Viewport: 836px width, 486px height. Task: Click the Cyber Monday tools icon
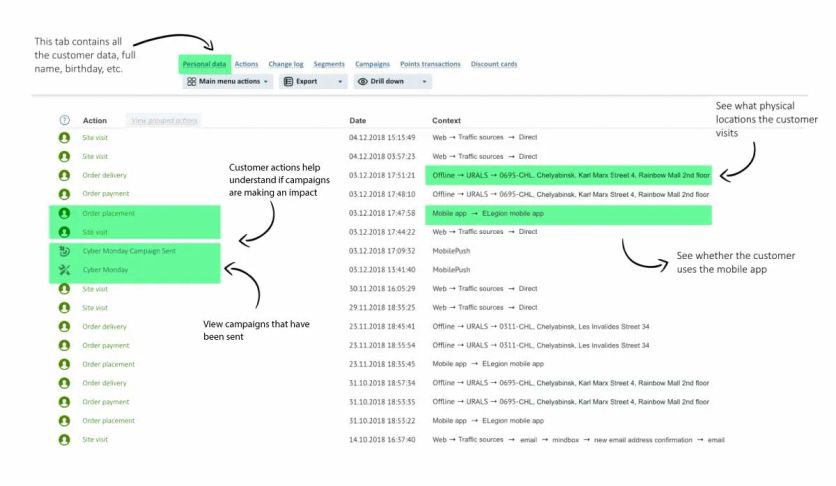pos(65,270)
